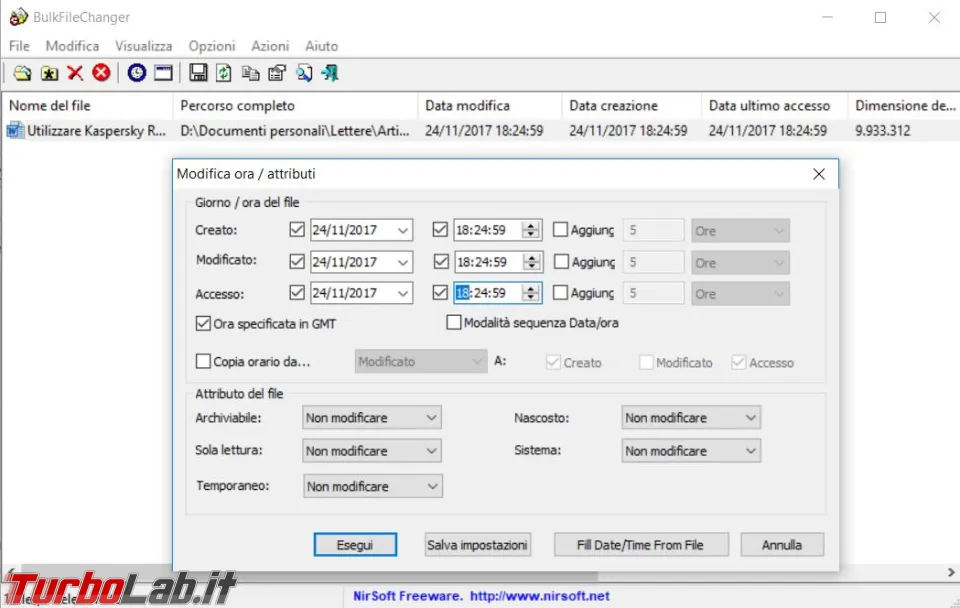The width and height of the screenshot is (960, 608).
Task: Untick the time checkbox in the Modificato row
Action: [441, 262]
